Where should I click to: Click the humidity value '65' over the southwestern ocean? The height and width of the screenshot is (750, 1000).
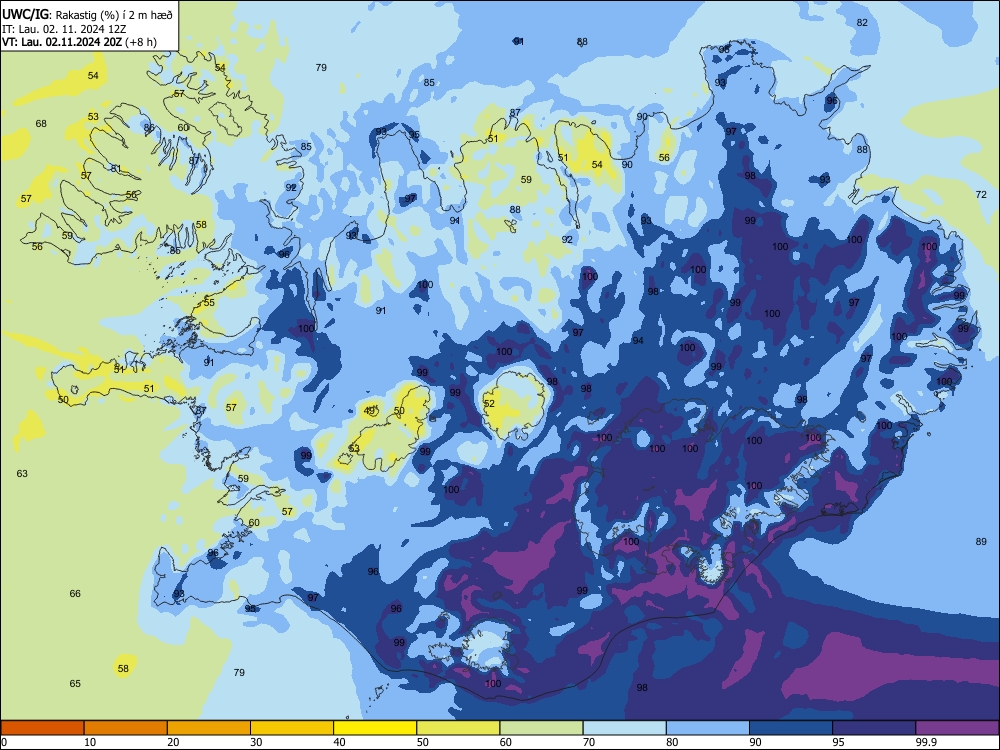pyautogui.click(x=75, y=683)
